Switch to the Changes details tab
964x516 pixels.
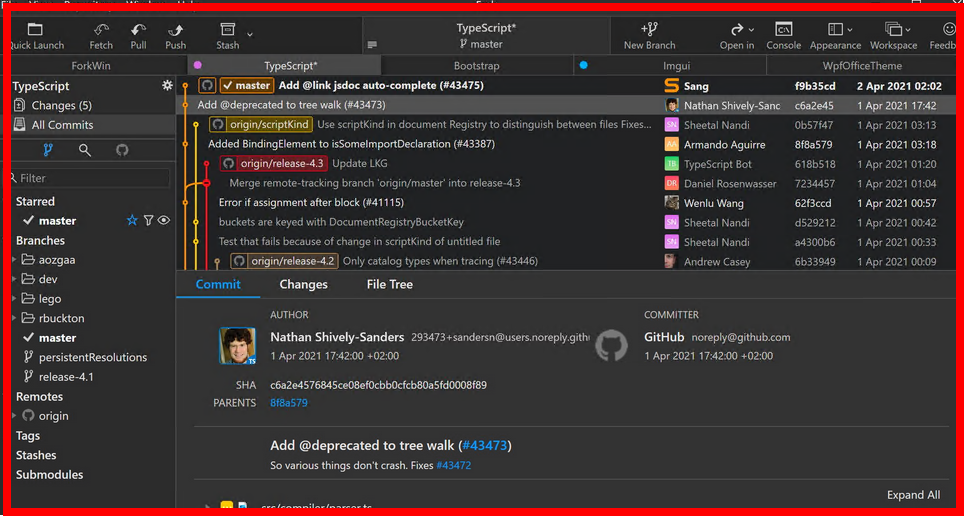pyautogui.click(x=303, y=285)
